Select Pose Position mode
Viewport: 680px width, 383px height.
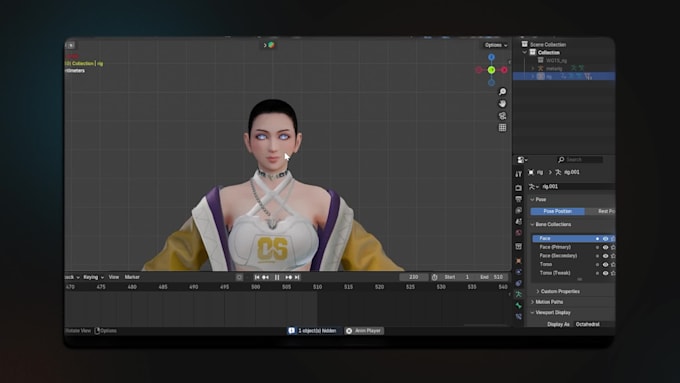point(558,211)
